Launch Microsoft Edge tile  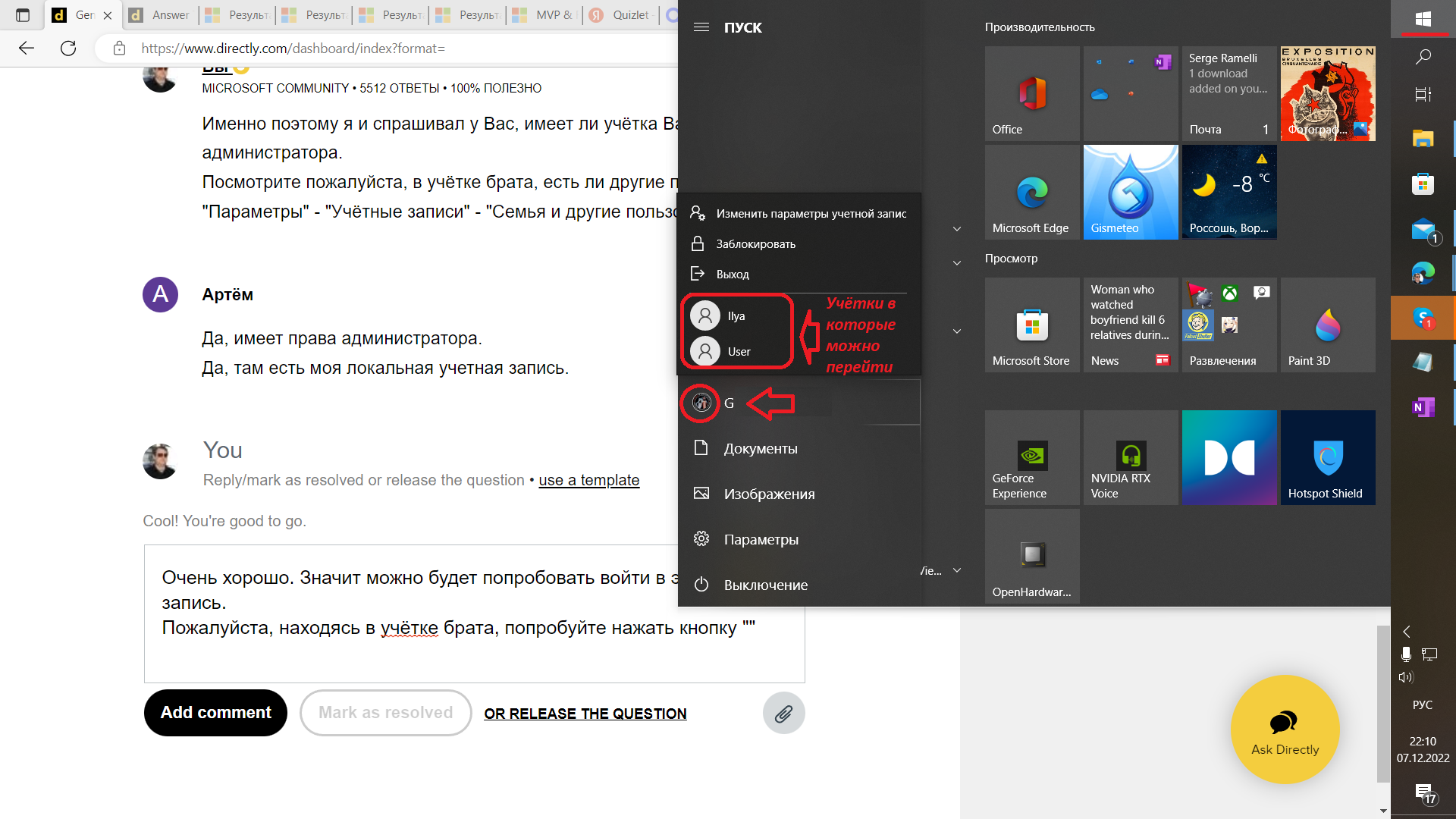(x=1032, y=192)
